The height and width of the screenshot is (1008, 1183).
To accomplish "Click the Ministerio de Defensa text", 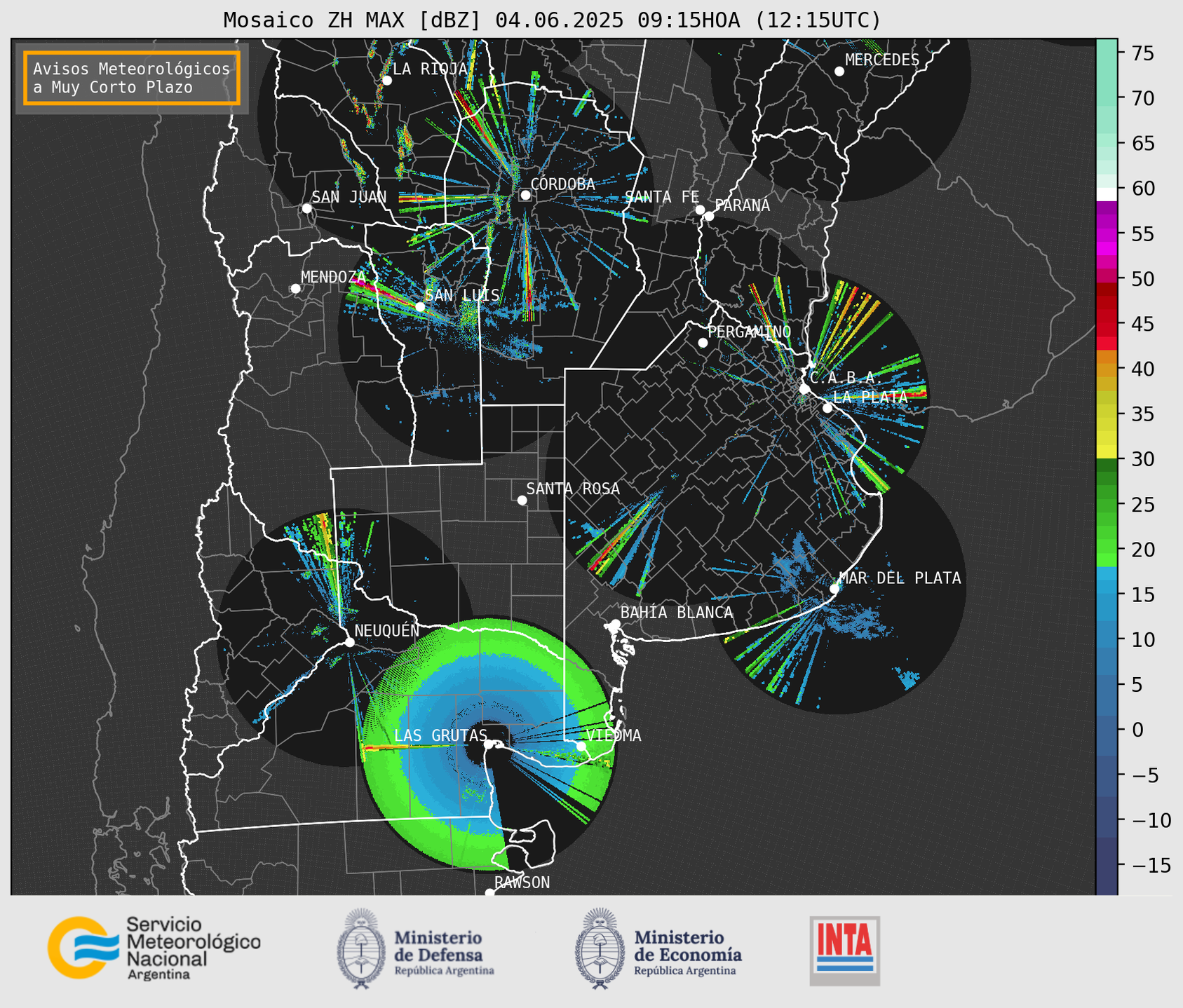I will [x=444, y=952].
